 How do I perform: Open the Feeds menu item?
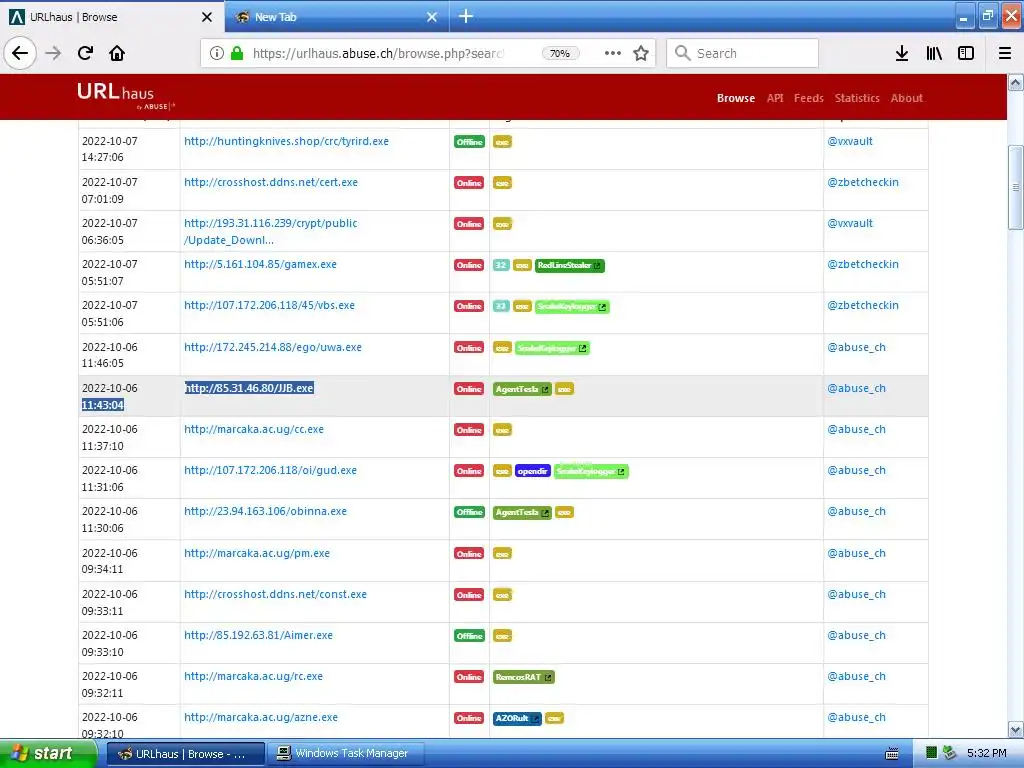tap(808, 98)
